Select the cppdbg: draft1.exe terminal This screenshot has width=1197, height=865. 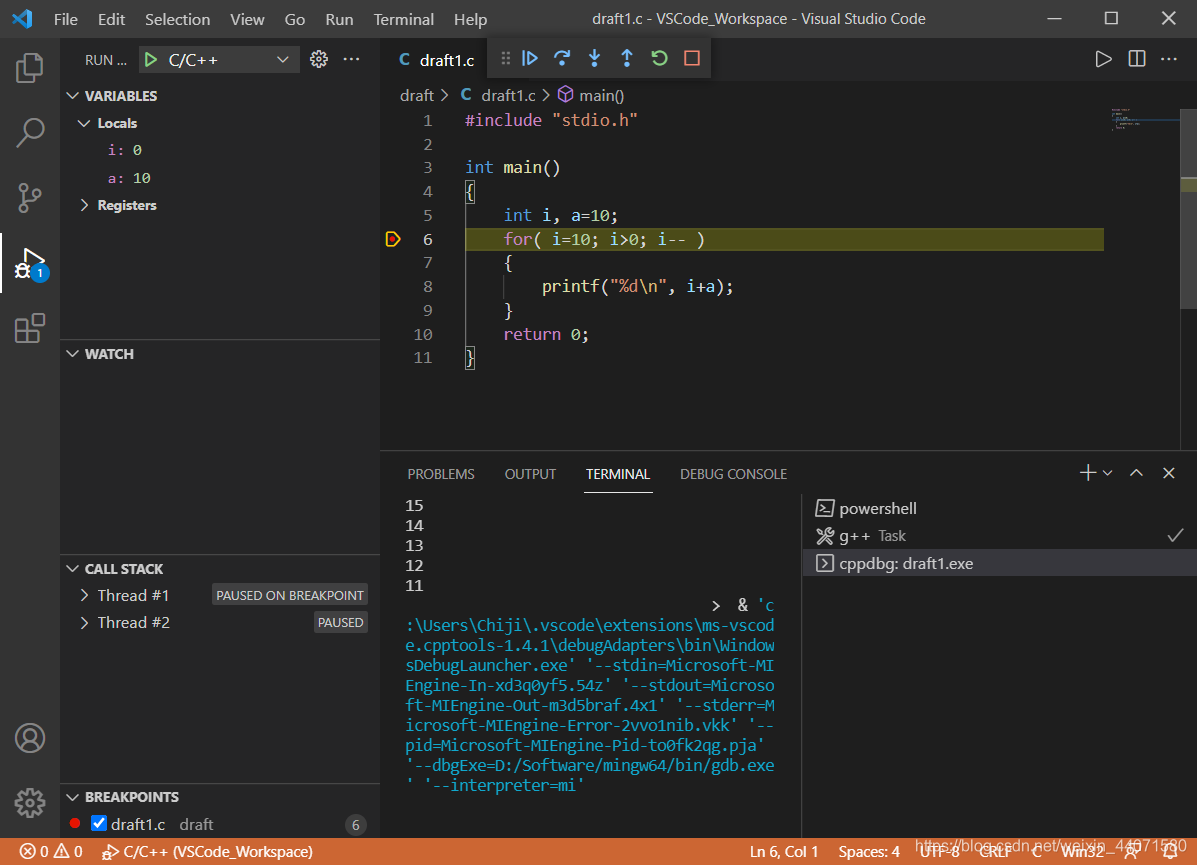pyautogui.click(x=999, y=563)
